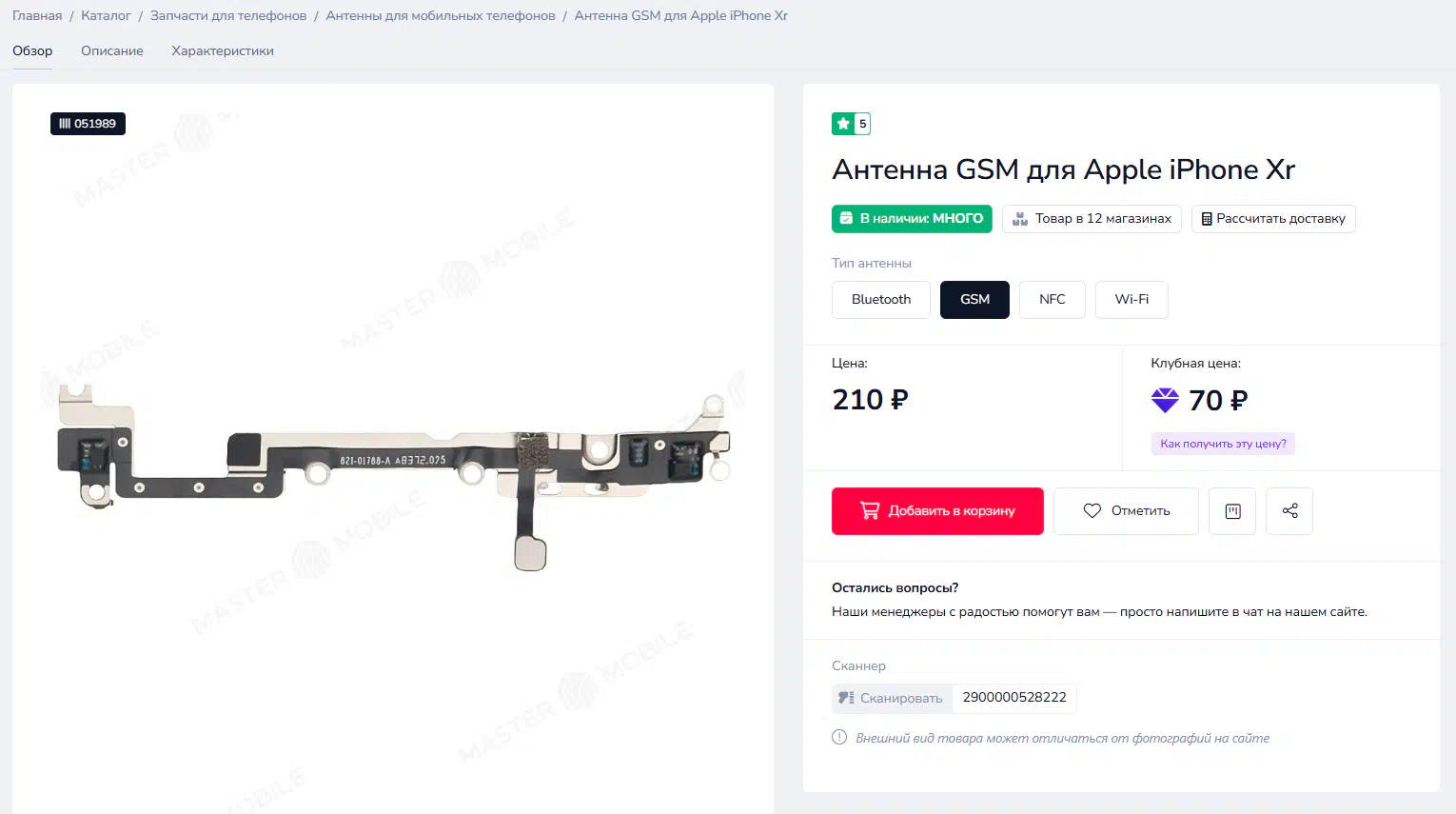Click the compare icon next to Отметить
Screen dimensions: 1456x814
pyautogui.click(x=1232, y=511)
